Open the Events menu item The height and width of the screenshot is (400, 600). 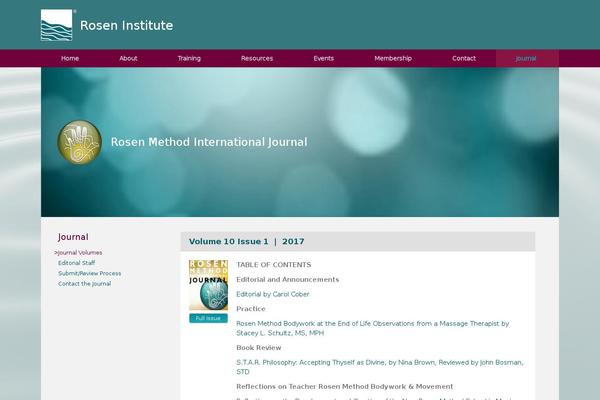click(x=323, y=59)
